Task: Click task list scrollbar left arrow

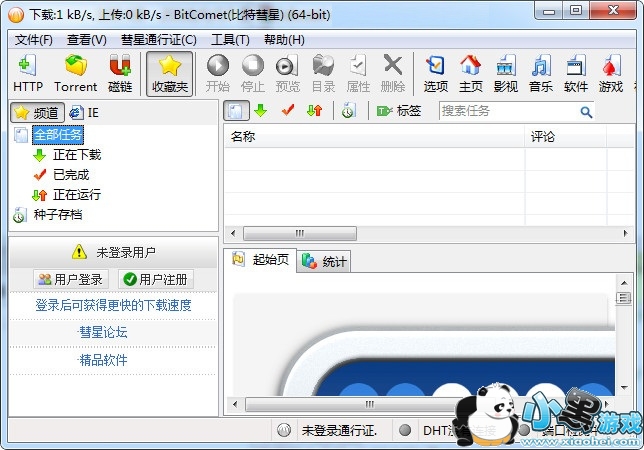Action: (233, 234)
